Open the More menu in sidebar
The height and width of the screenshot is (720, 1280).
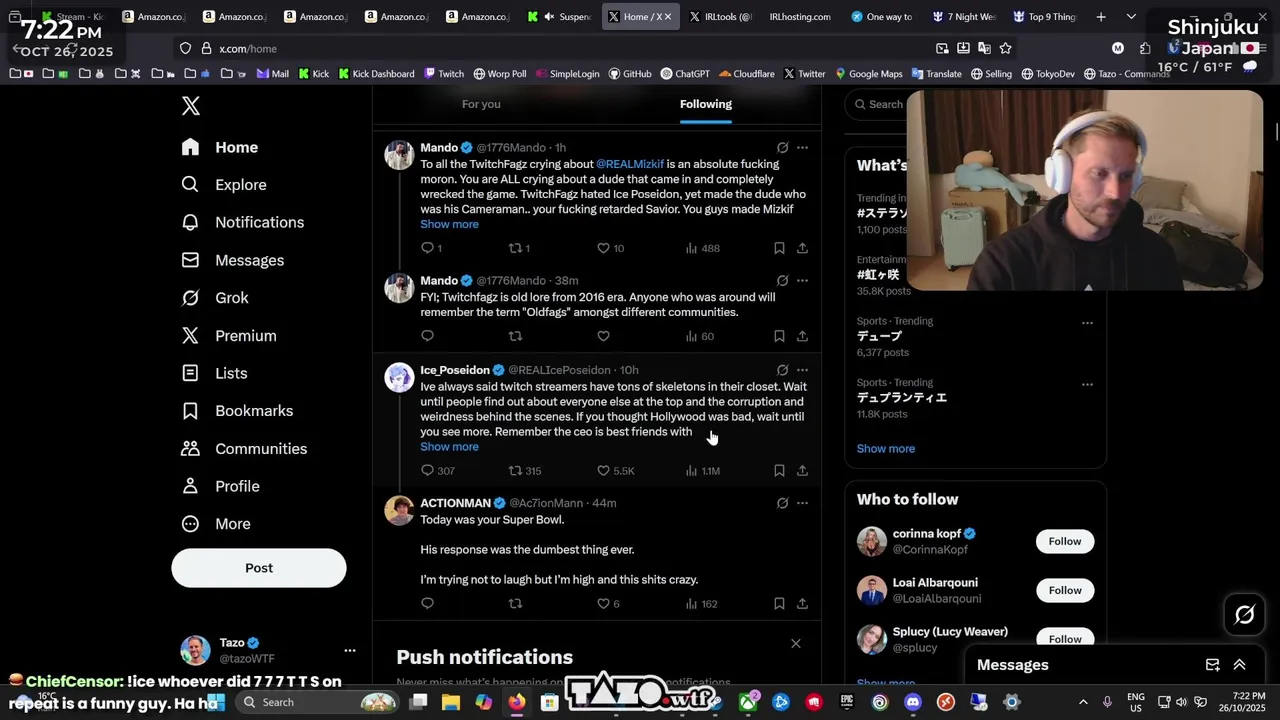pos(215,524)
